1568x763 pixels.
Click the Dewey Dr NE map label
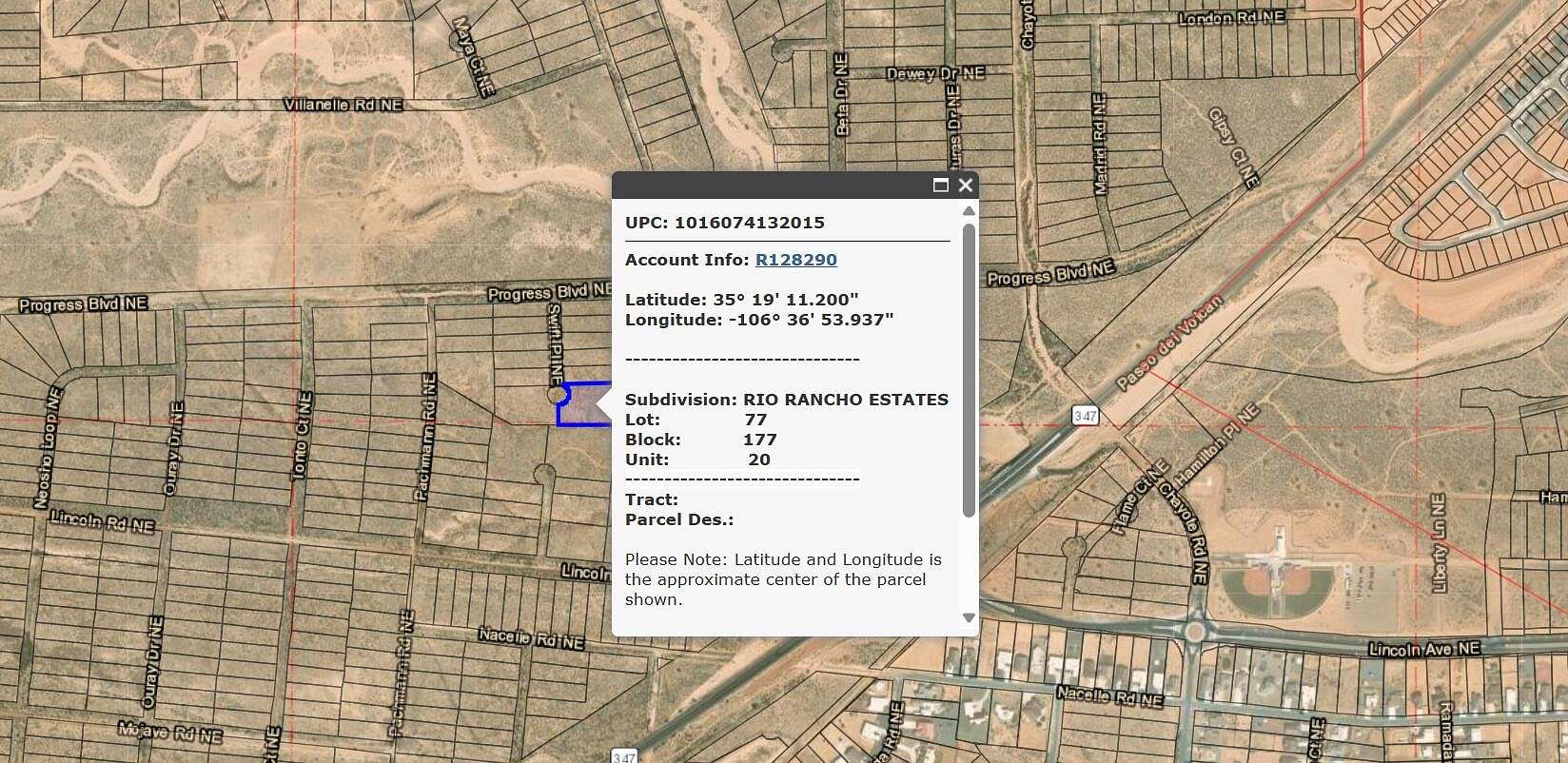(x=935, y=73)
